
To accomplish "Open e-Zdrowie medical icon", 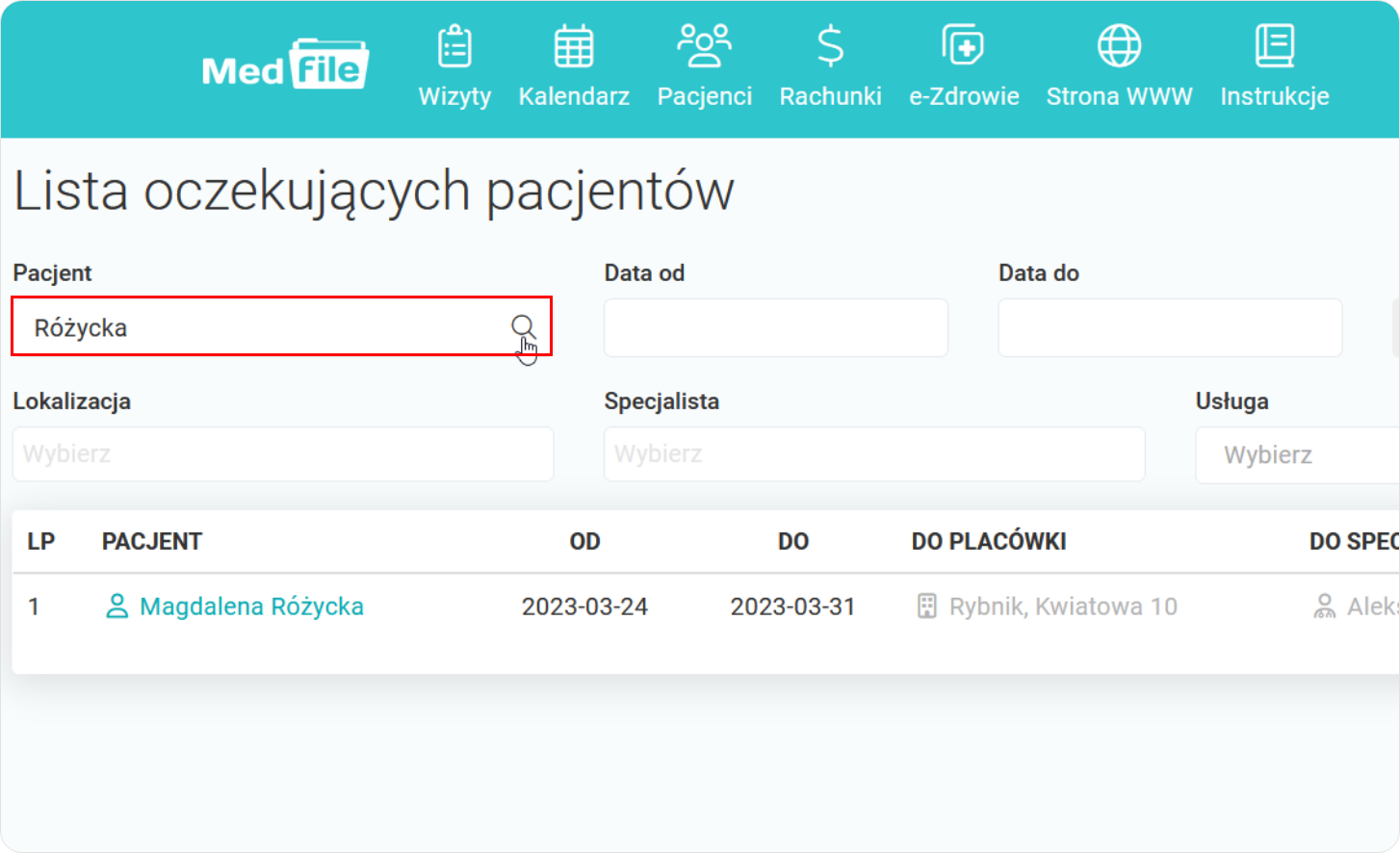I will pyautogui.click(x=963, y=44).
